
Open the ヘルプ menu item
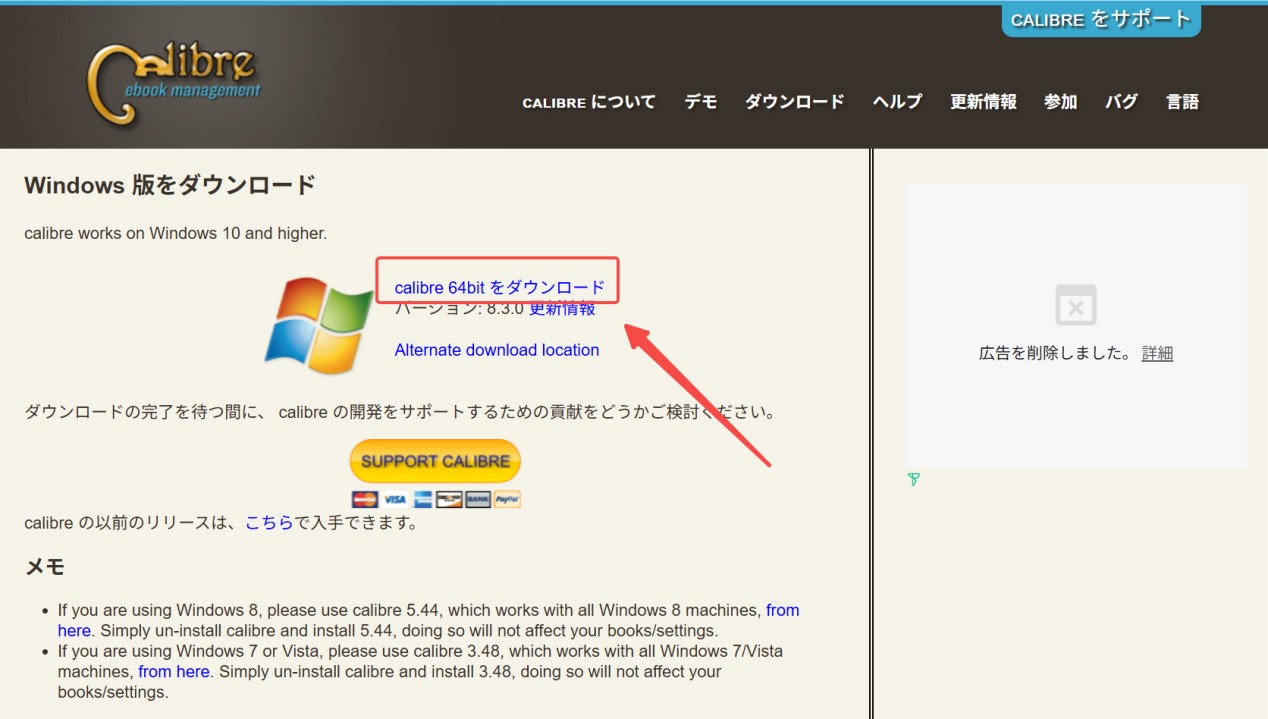897,102
